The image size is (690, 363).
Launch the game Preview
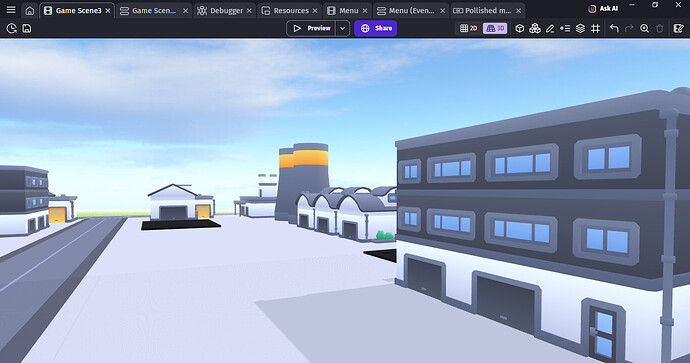(x=311, y=28)
